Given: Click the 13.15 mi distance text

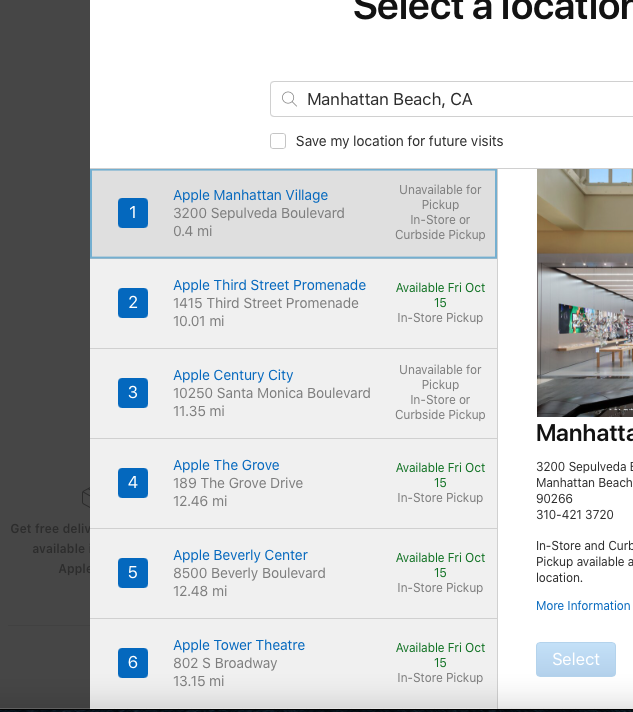Looking at the screenshot, I should click(198, 681).
